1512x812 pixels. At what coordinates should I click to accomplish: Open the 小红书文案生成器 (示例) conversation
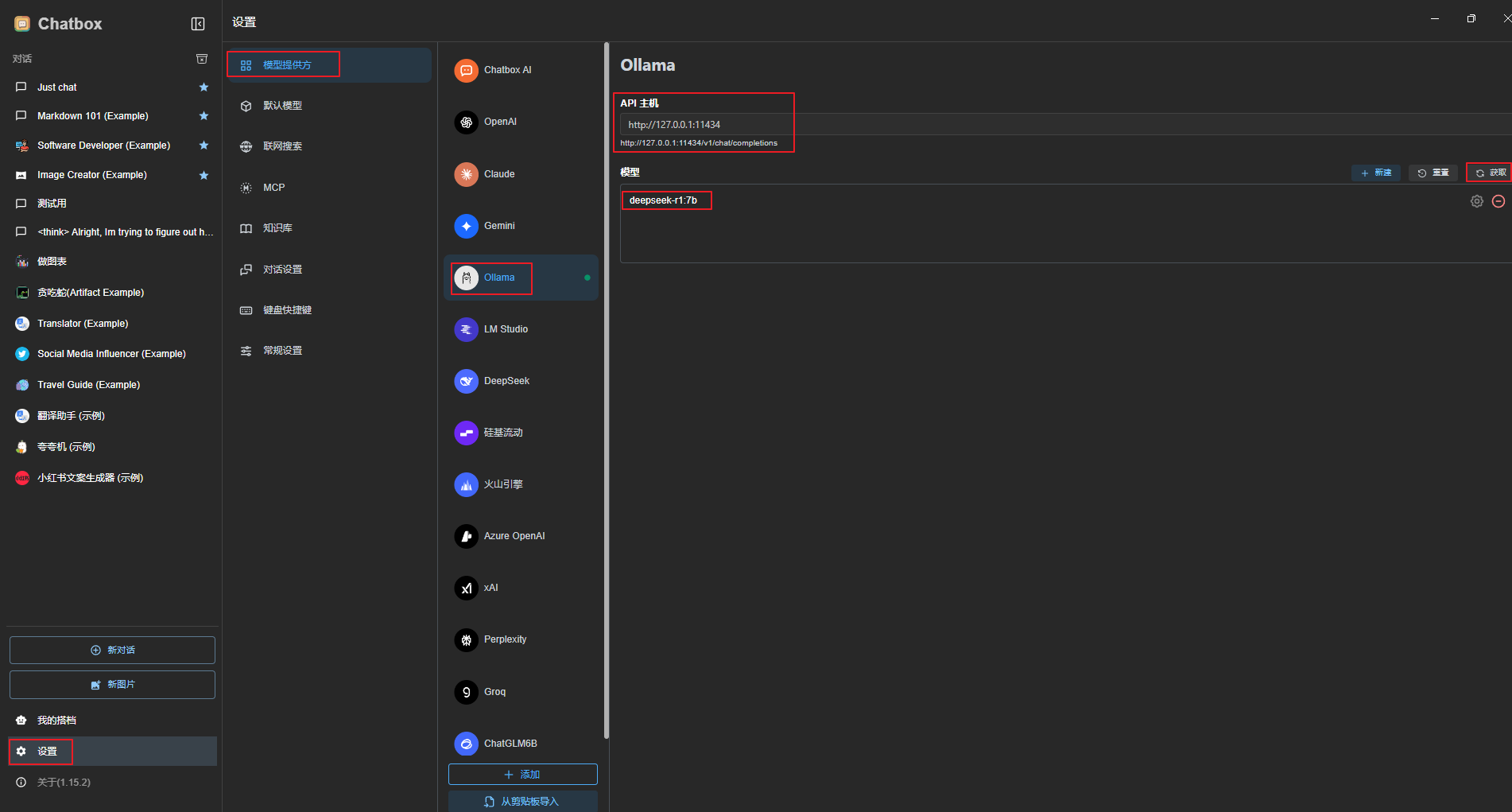click(112, 478)
